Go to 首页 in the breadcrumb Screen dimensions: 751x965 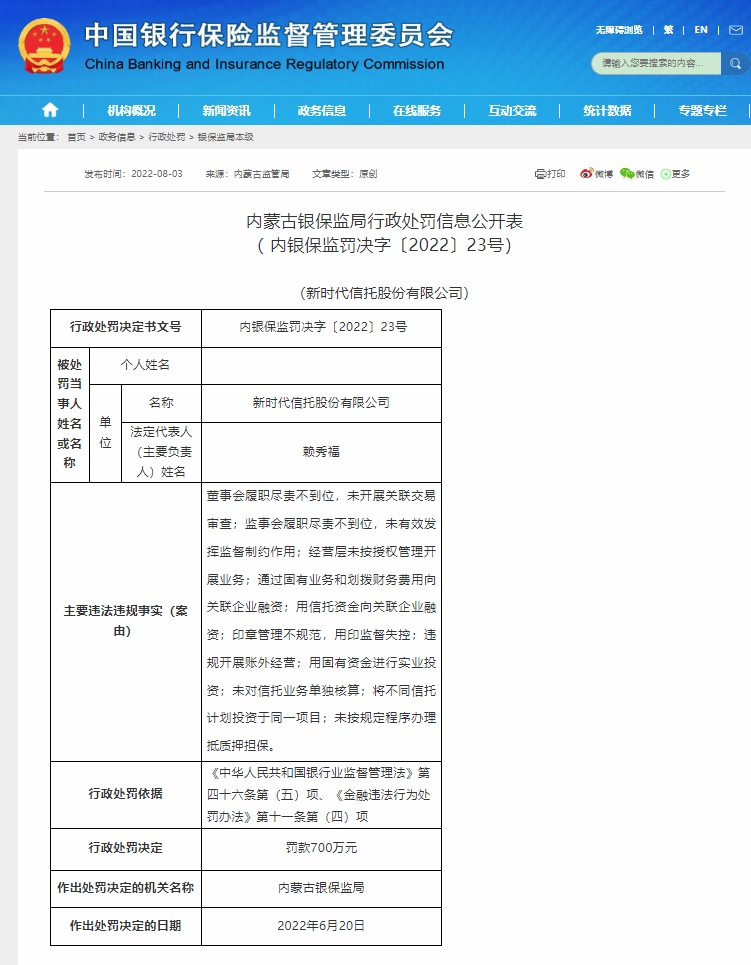[x=76, y=137]
